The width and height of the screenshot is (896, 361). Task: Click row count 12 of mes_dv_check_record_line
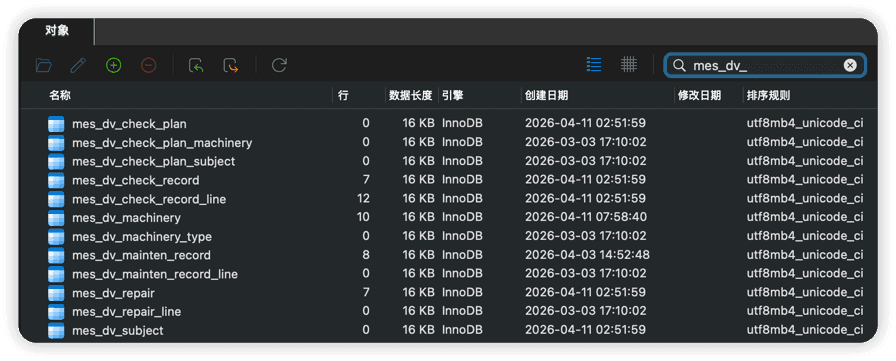coord(363,198)
